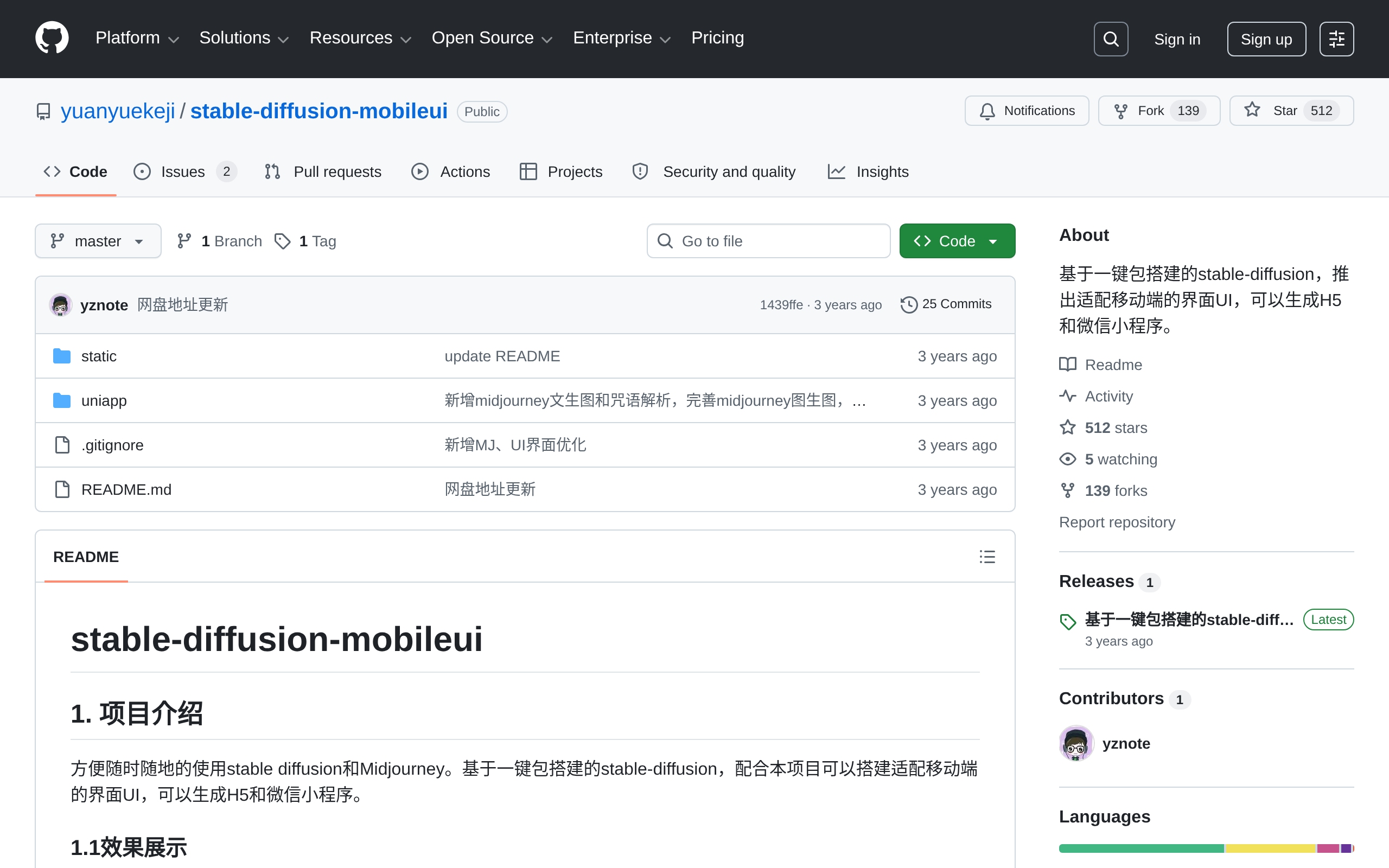Click the yellow segment of languages bar
Viewport: 1389px width, 868px height.
click(1270, 848)
